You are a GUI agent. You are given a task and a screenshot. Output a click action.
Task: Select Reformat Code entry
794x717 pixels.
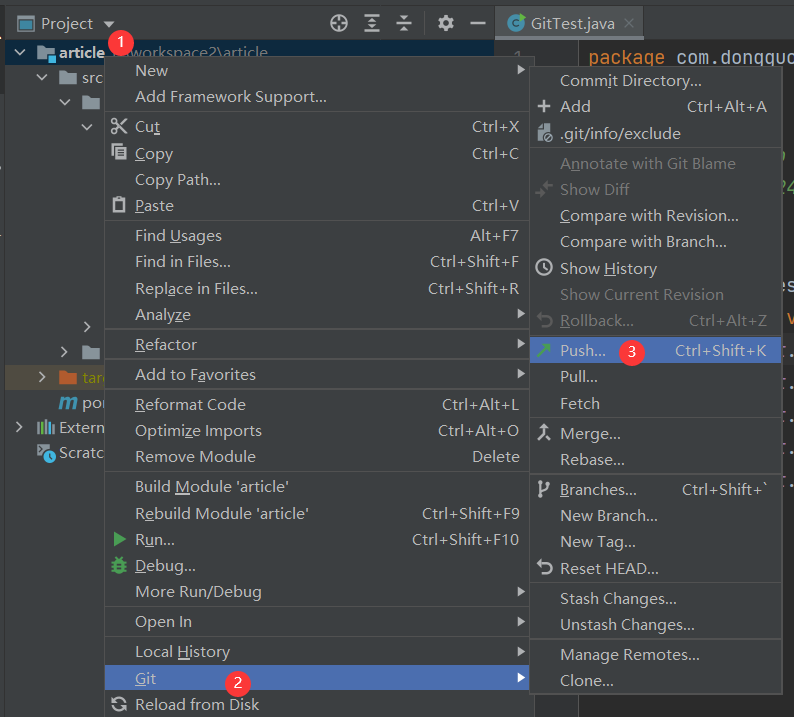[x=317, y=405]
